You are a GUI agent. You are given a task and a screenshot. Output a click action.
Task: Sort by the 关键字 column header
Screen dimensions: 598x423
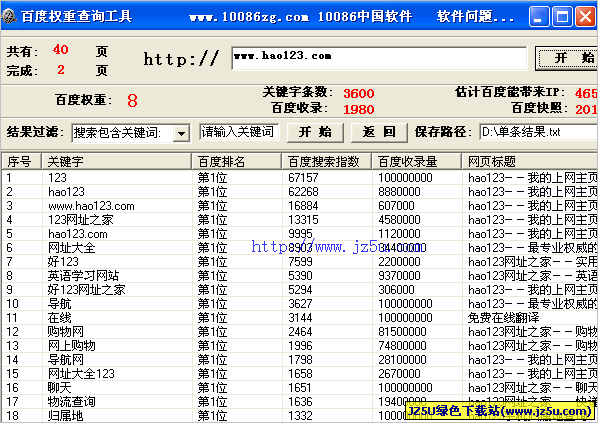[116, 161]
